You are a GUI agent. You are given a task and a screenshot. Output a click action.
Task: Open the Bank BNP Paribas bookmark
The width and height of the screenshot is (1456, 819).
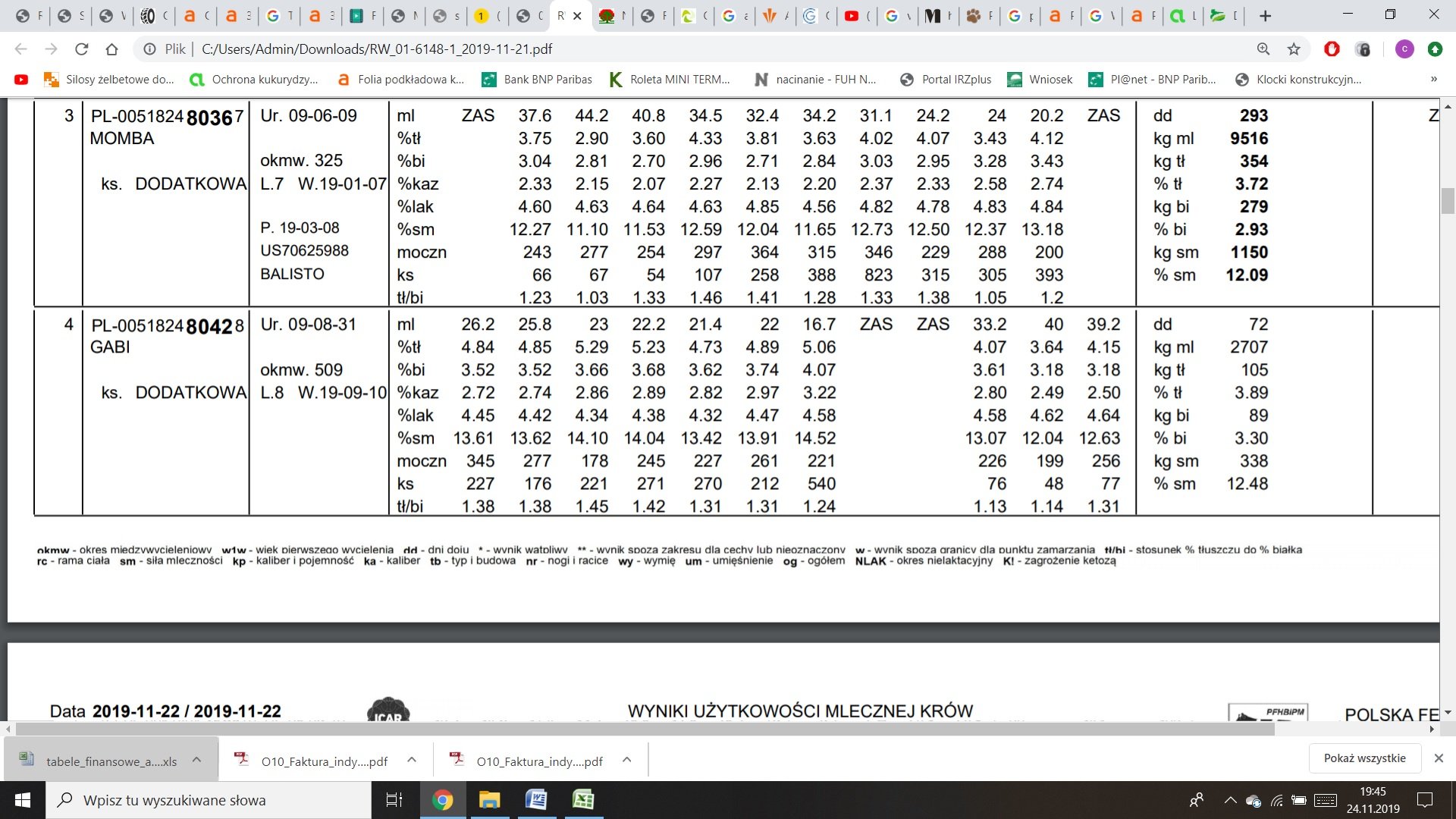(x=537, y=79)
